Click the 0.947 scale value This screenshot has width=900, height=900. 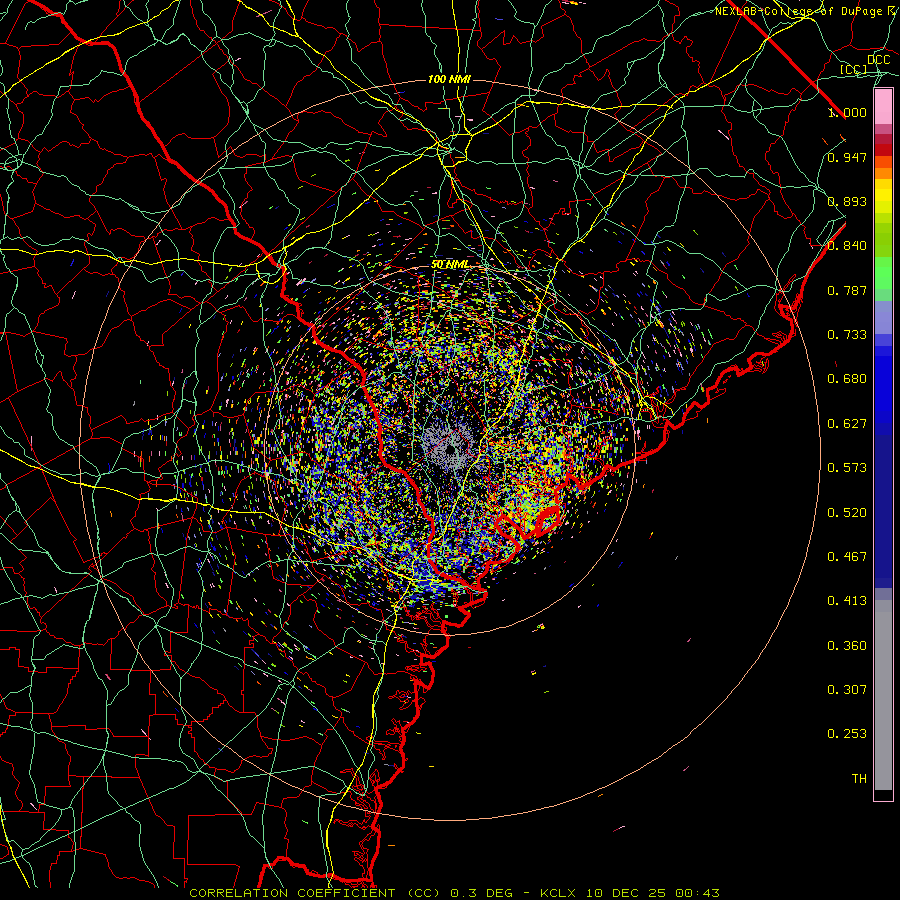pyautogui.click(x=847, y=157)
